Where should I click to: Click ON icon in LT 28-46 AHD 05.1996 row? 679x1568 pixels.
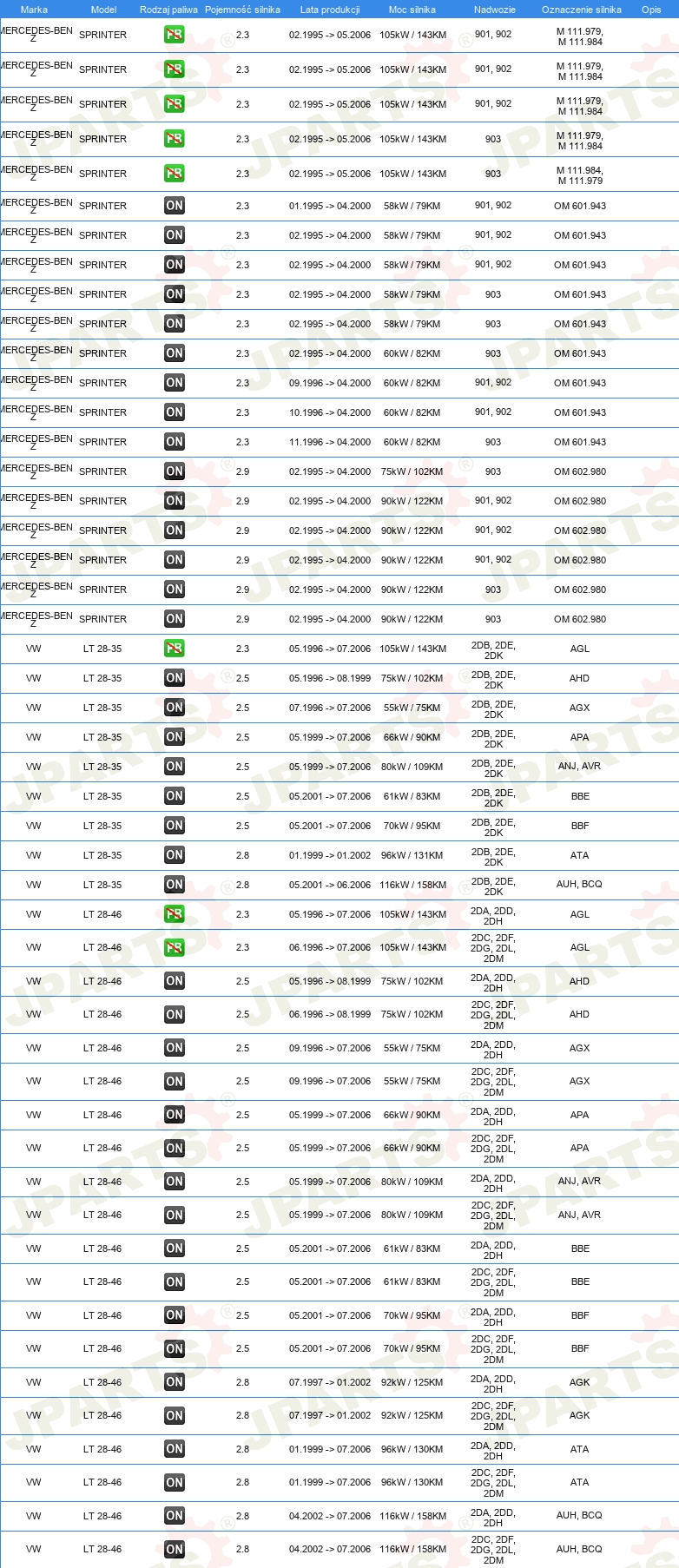175,981
